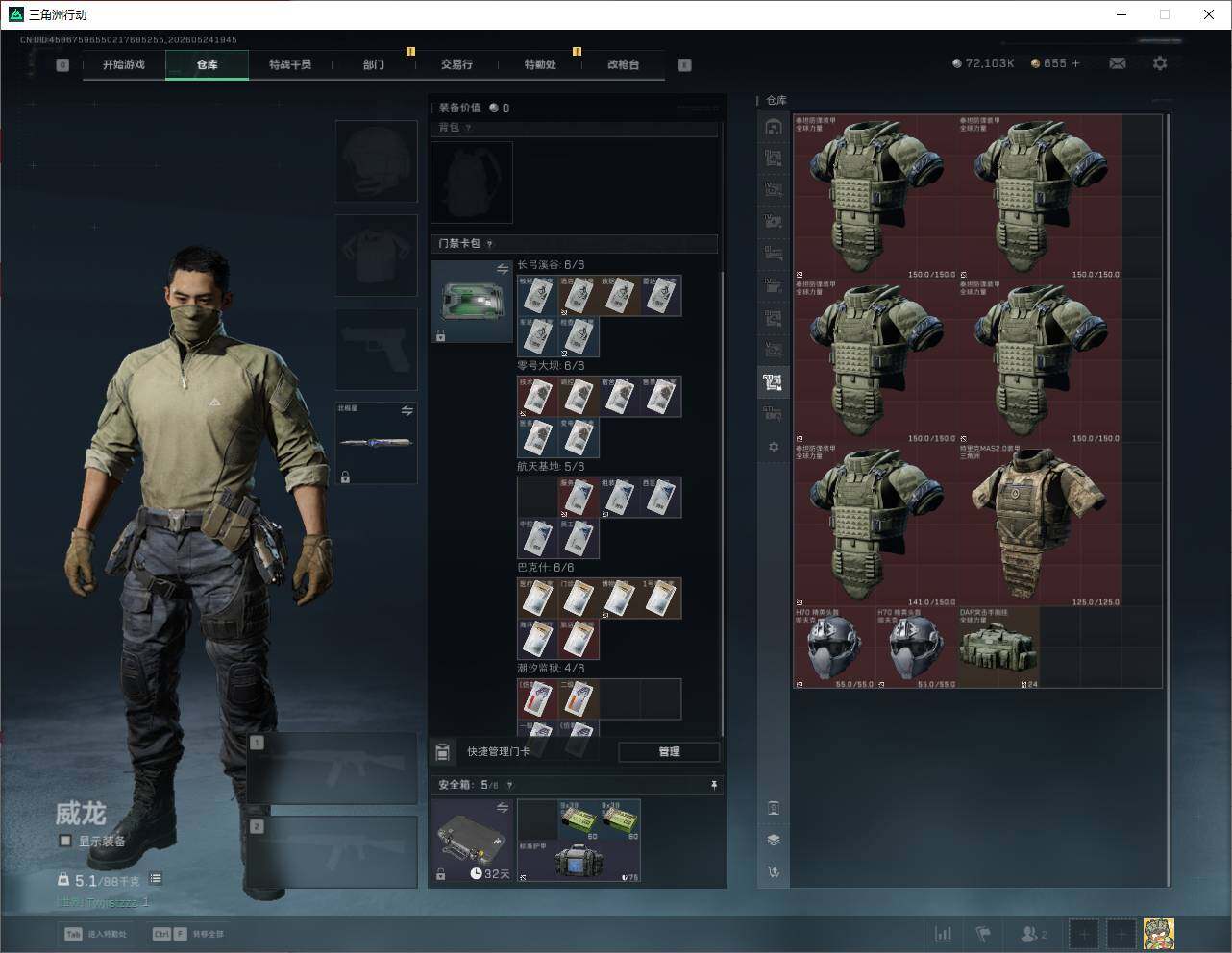Click the help icon beside 背包
The image size is (1232, 953).
(468, 128)
